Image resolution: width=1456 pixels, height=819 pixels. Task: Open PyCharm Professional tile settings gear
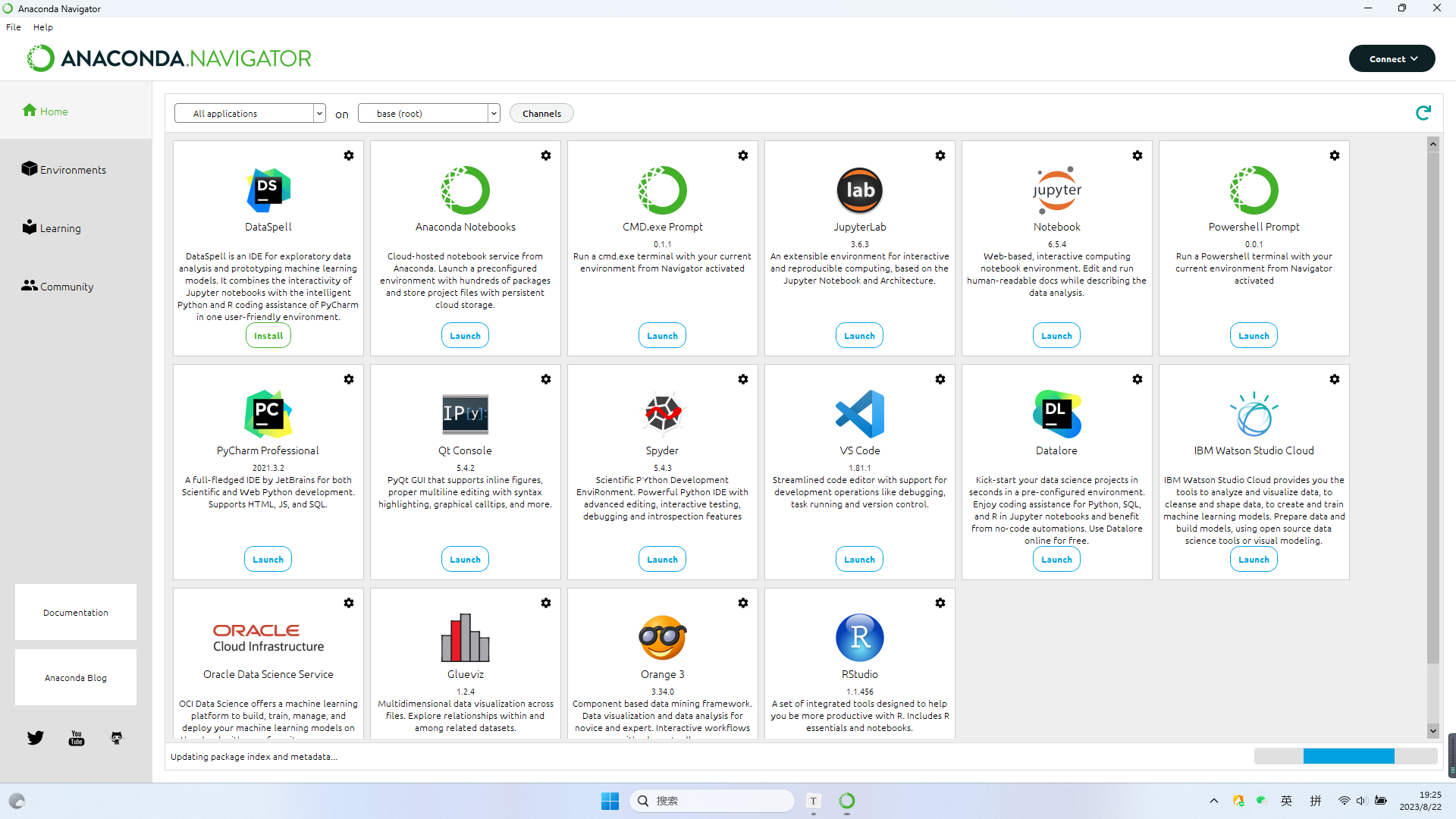(x=349, y=379)
